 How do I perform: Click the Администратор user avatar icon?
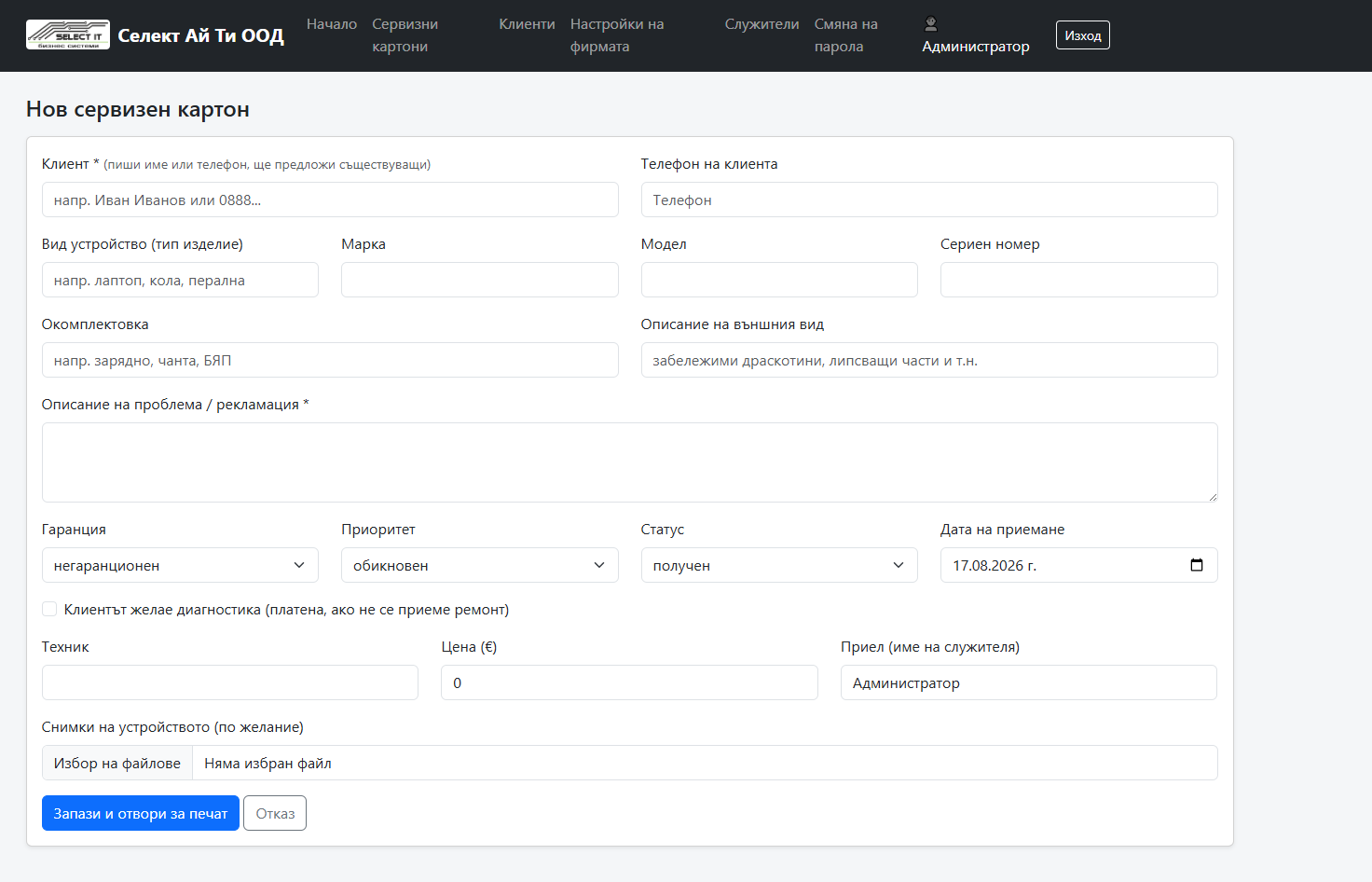[x=930, y=24]
